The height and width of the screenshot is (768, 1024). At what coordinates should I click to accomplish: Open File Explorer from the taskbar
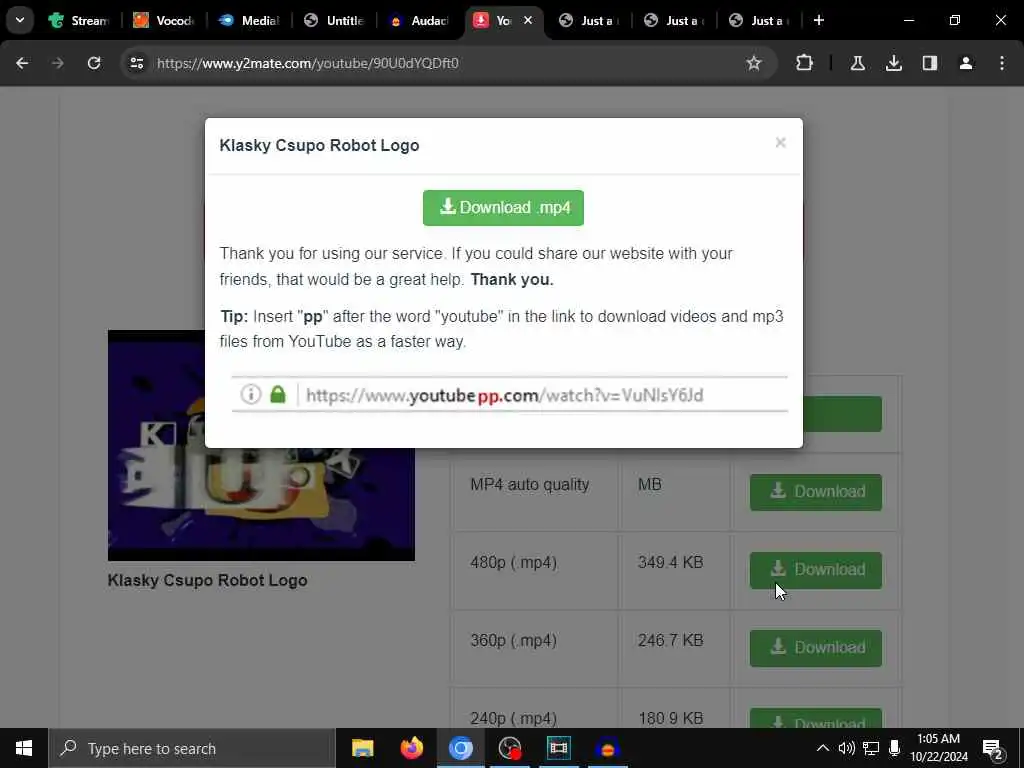(362, 748)
